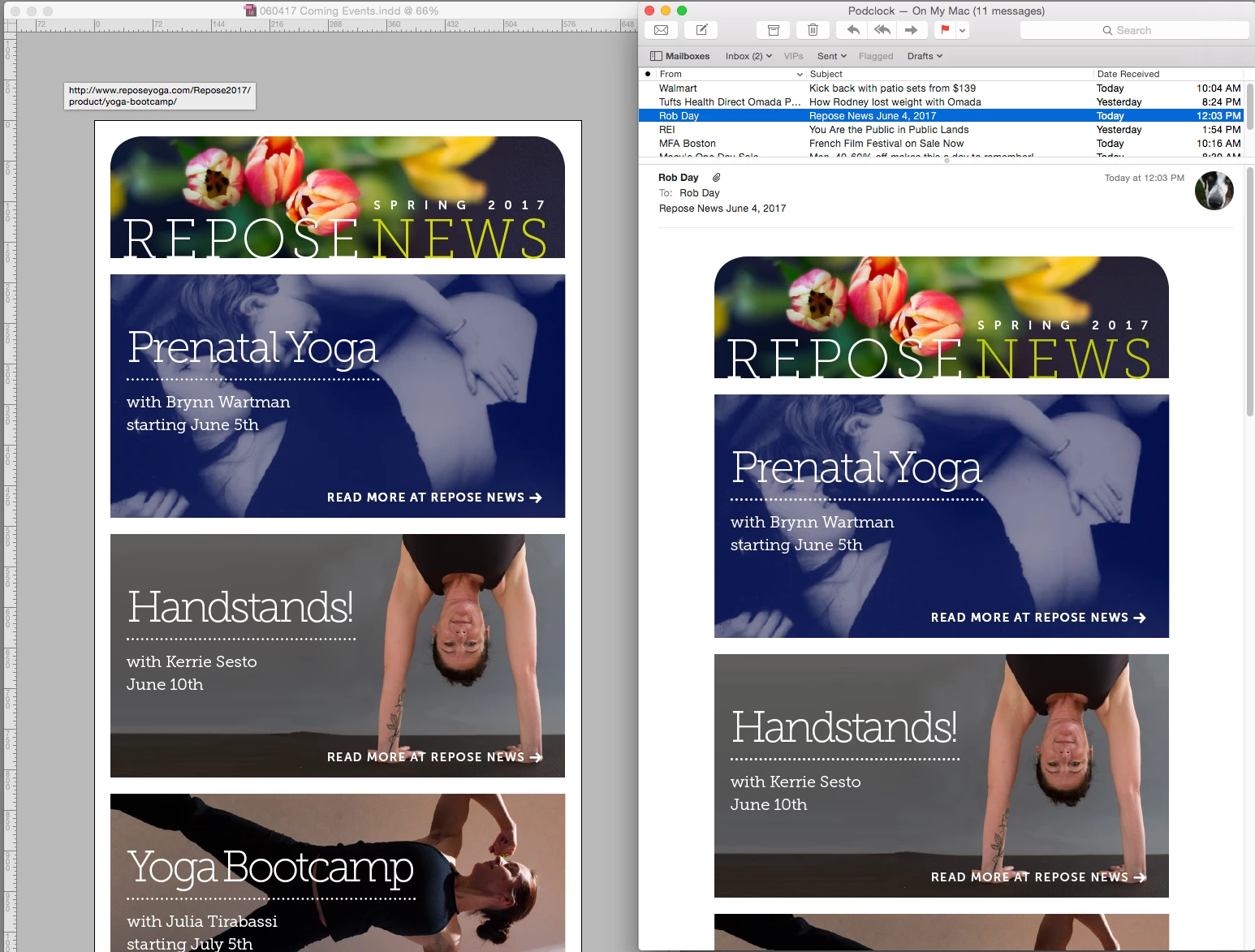Click Read More link on Prenatal Yoga in Mail
Screen dimensions: 1255x952
pyautogui.click(x=1038, y=618)
